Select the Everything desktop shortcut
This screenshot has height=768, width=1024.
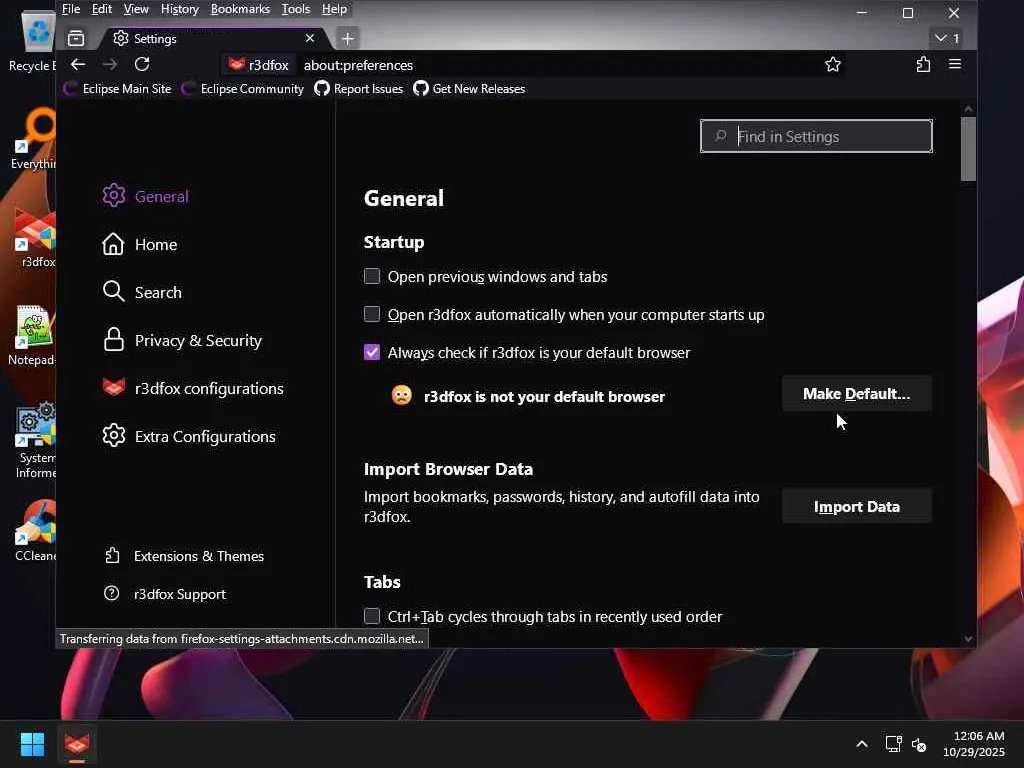pyautogui.click(x=33, y=138)
